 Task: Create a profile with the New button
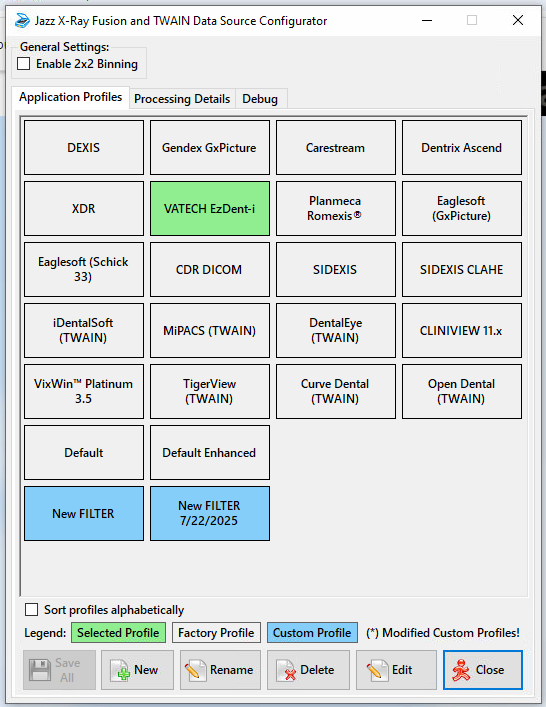(x=138, y=670)
